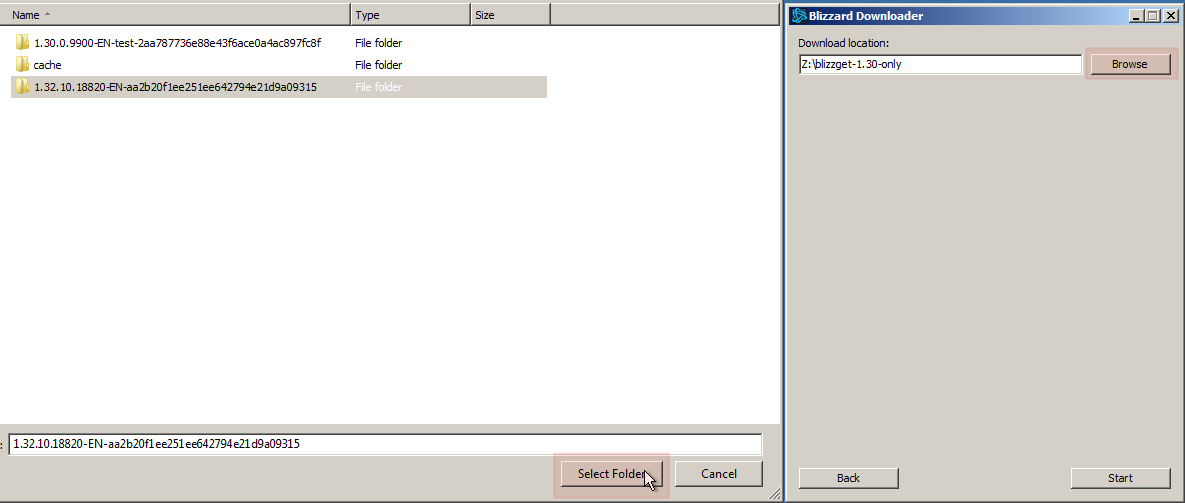Sort files by the Type column header
1185x503 pixels.
click(x=410, y=14)
